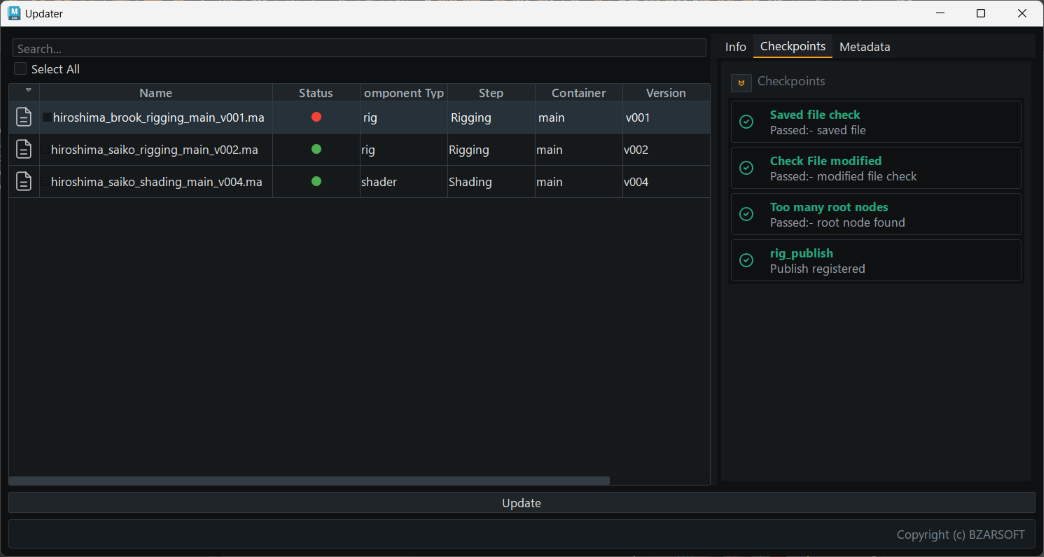Click the Shading step cell
1044x557 pixels.
click(x=491, y=182)
